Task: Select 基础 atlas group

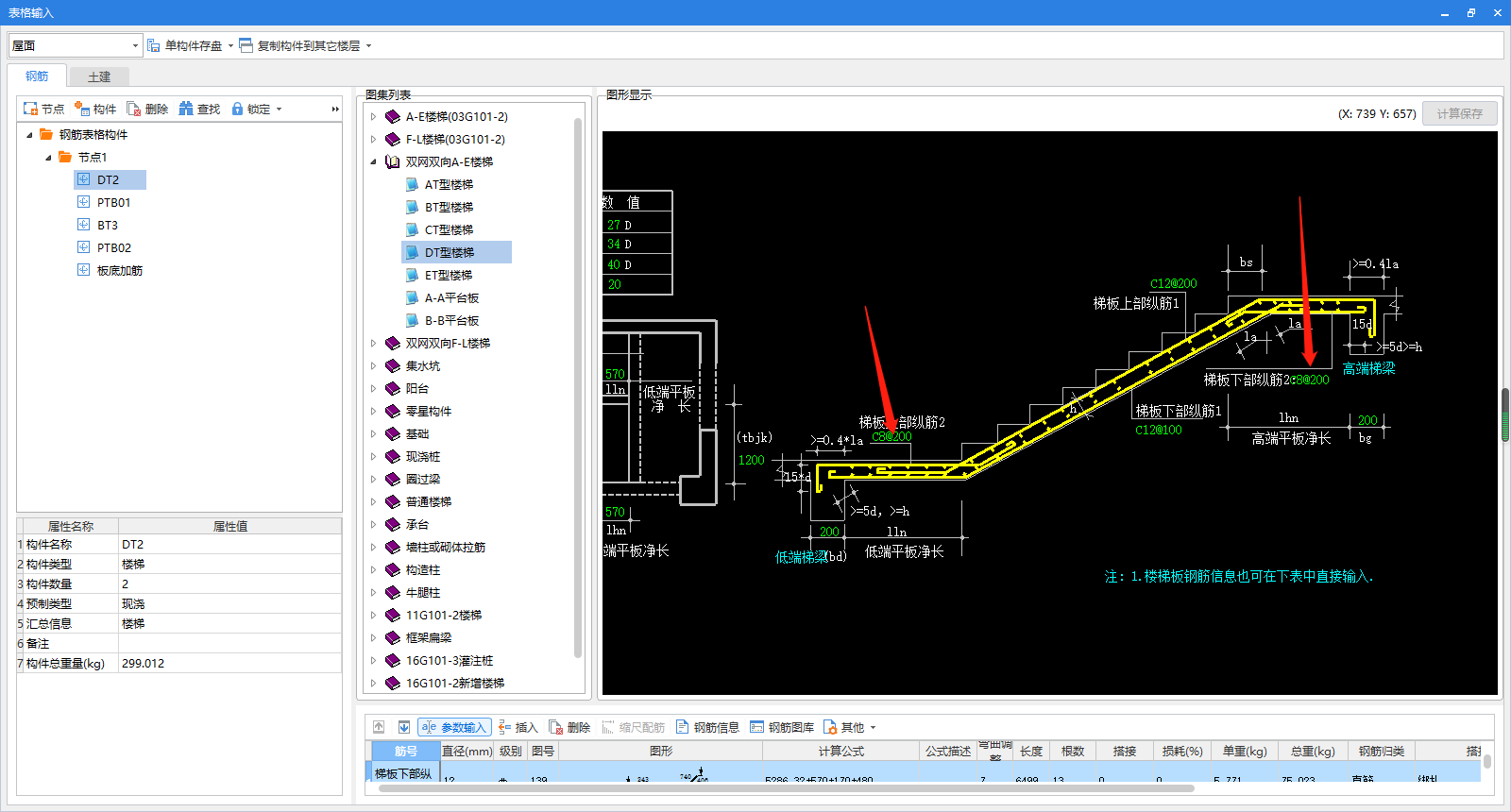Action: point(417,434)
